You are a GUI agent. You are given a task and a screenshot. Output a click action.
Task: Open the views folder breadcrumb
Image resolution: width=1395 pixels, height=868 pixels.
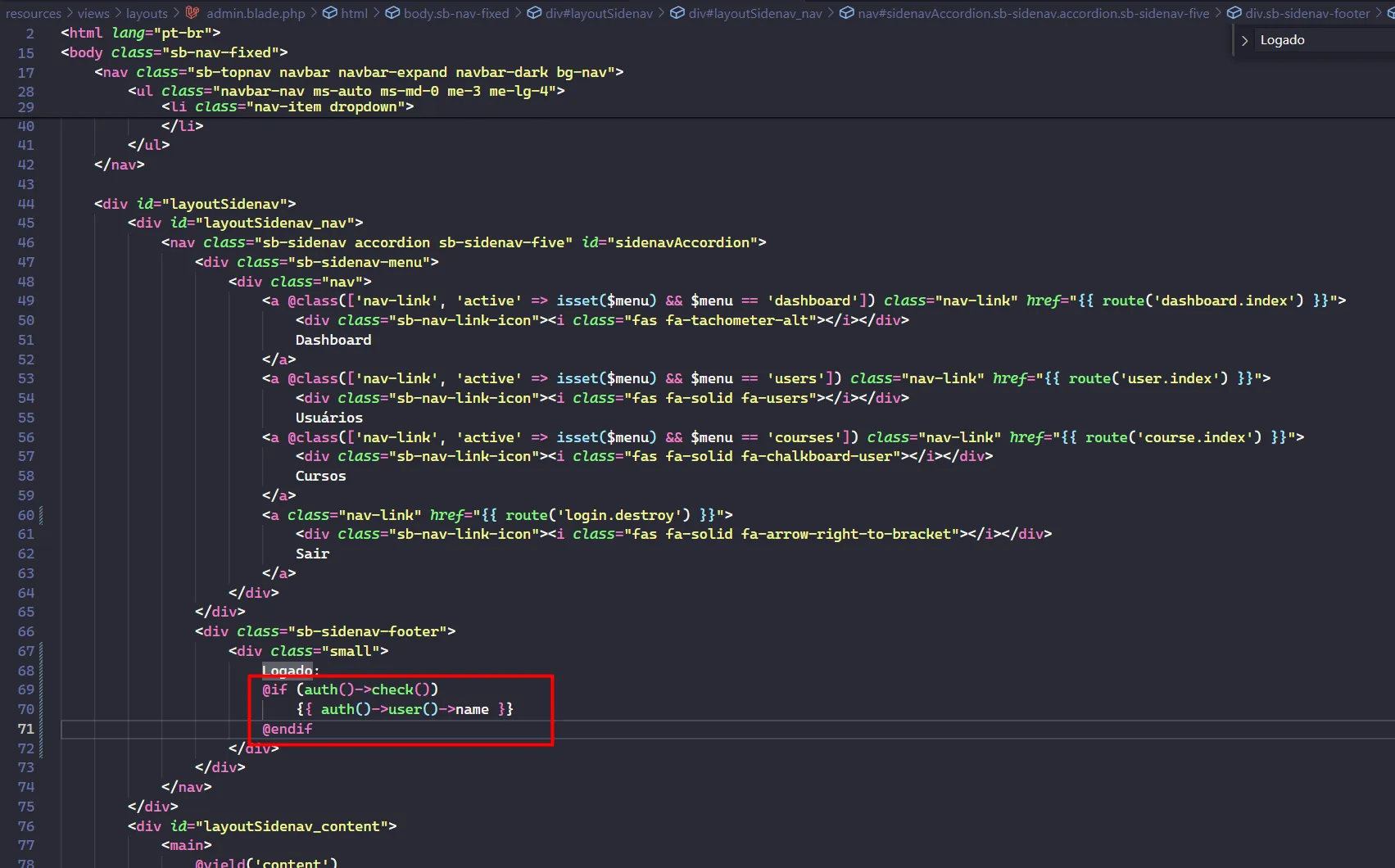pos(93,13)
